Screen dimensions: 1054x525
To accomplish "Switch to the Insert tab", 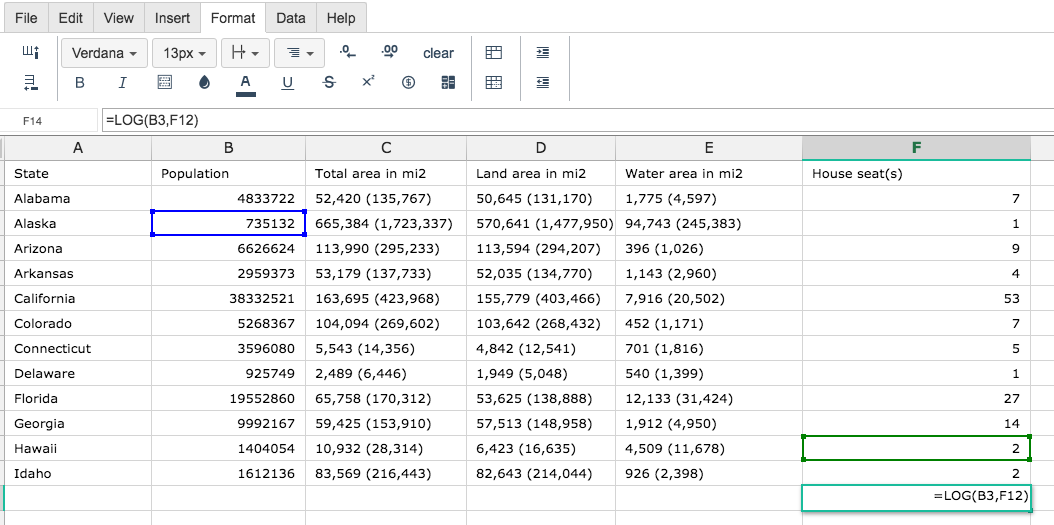I will point(172,18).
